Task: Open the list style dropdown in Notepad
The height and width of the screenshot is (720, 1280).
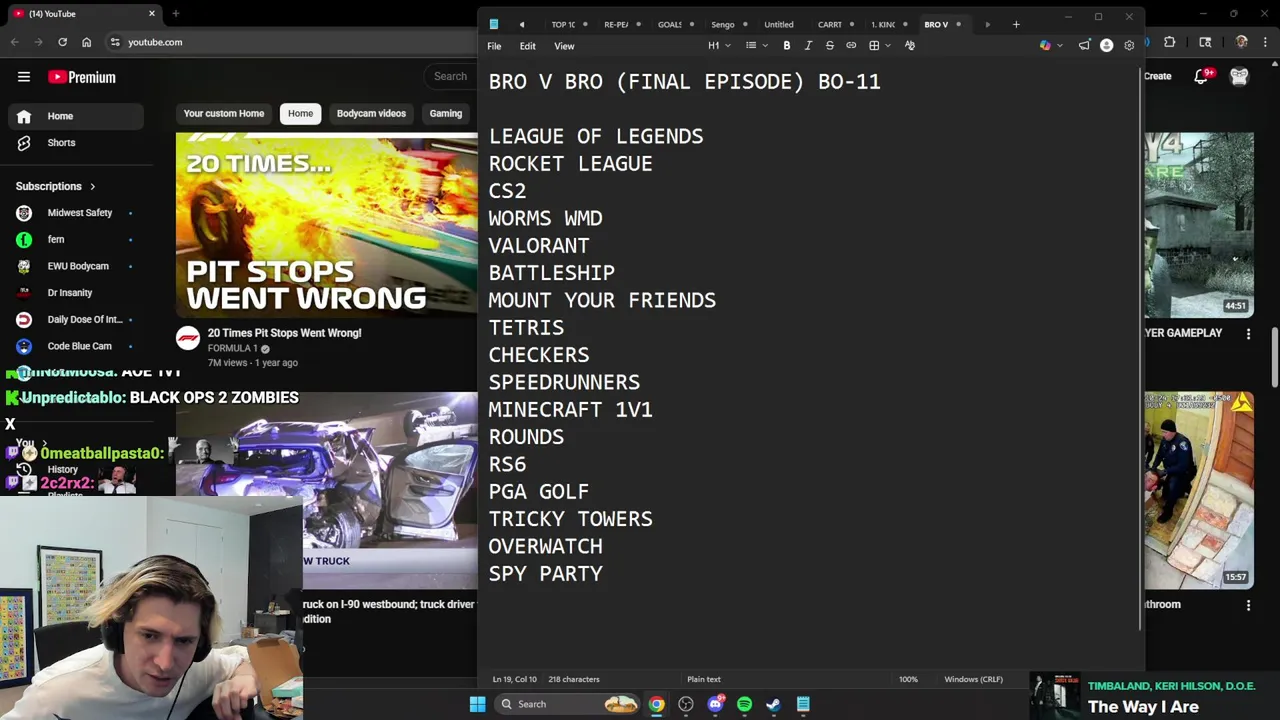Action: [x=756, y=46]
